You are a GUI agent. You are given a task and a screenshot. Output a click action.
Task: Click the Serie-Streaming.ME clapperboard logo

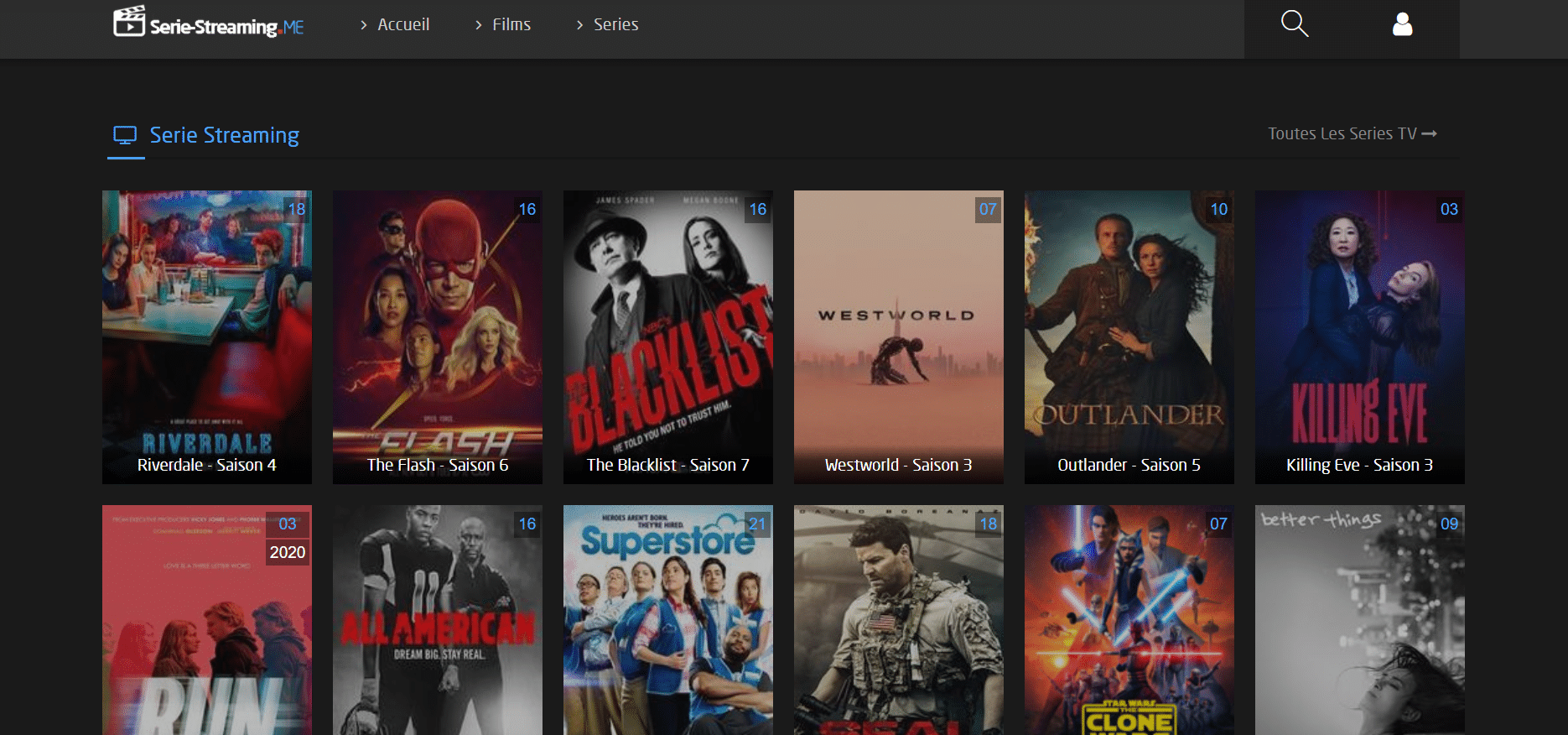click(x=209, y=22)
